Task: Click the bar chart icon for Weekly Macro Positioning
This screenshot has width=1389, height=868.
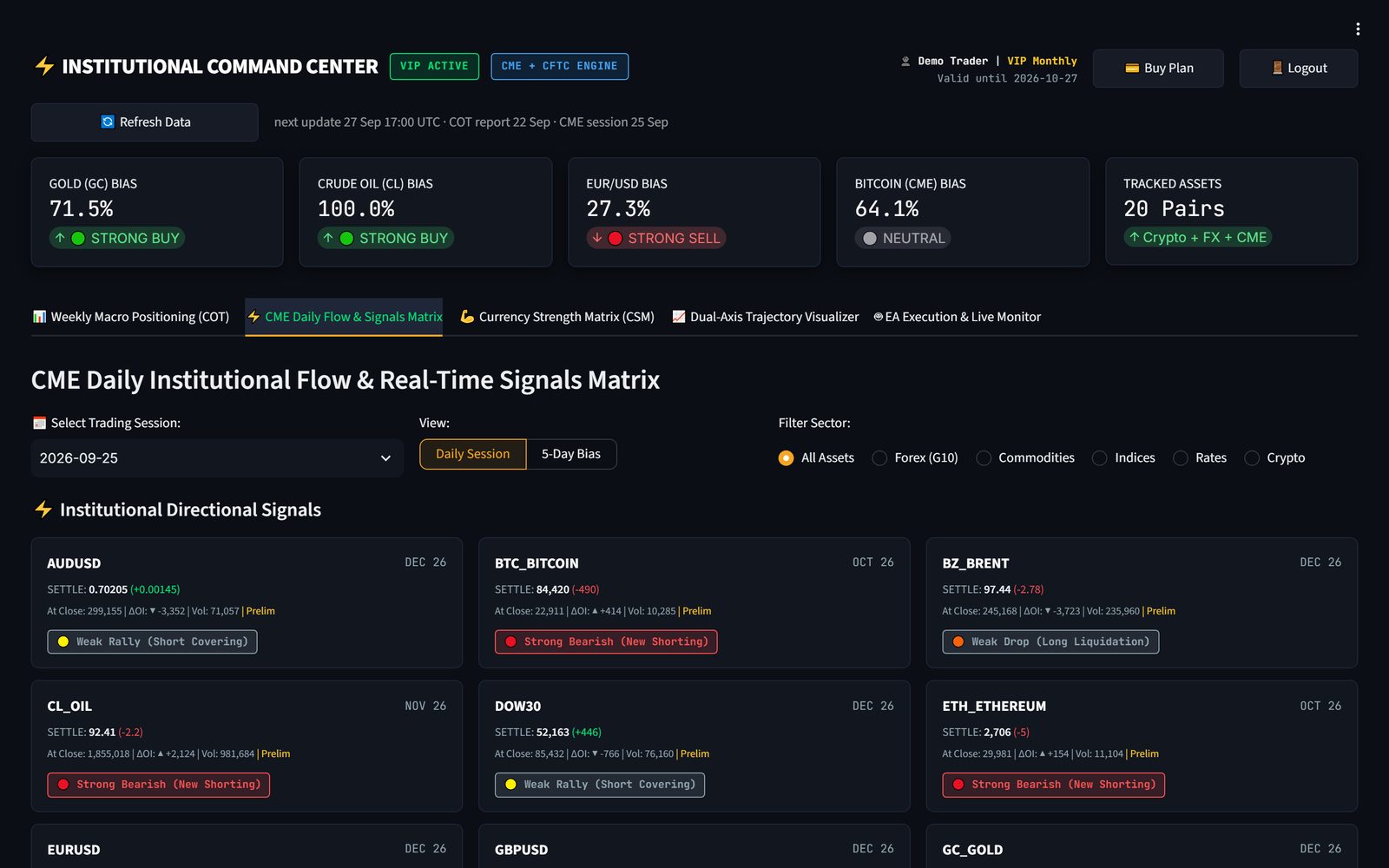Action: [39, 317]
